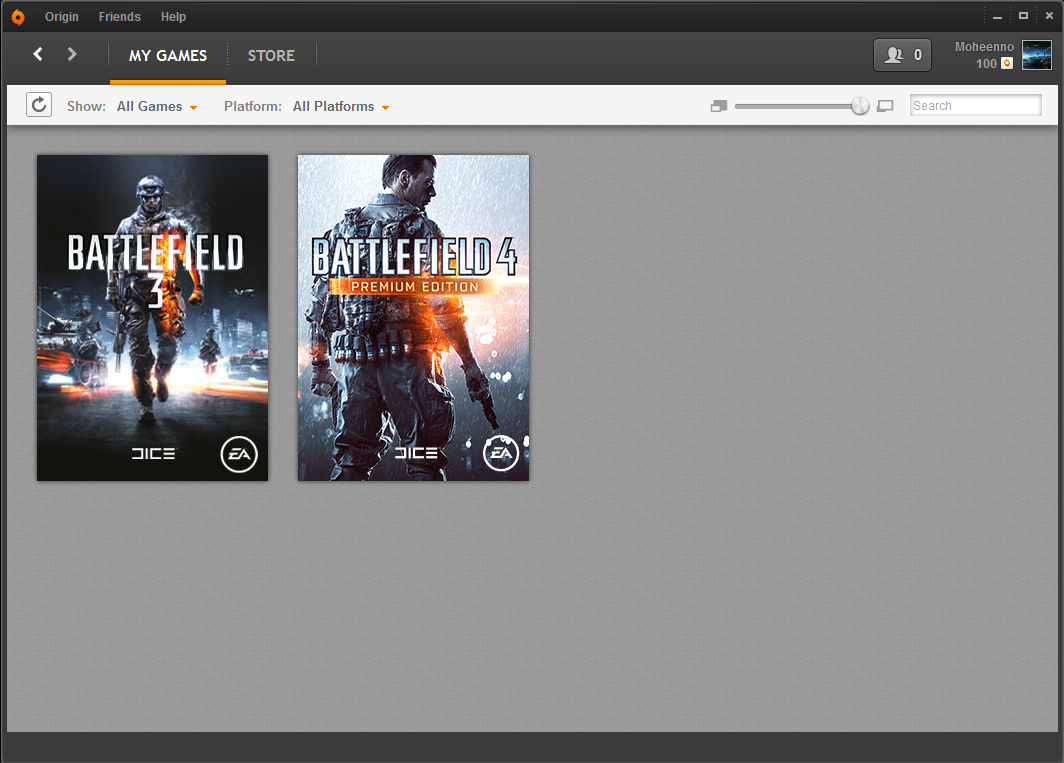Screen dimensions: 1064x763
Task: Switch to the STORE tab
Action: [271, 56]
